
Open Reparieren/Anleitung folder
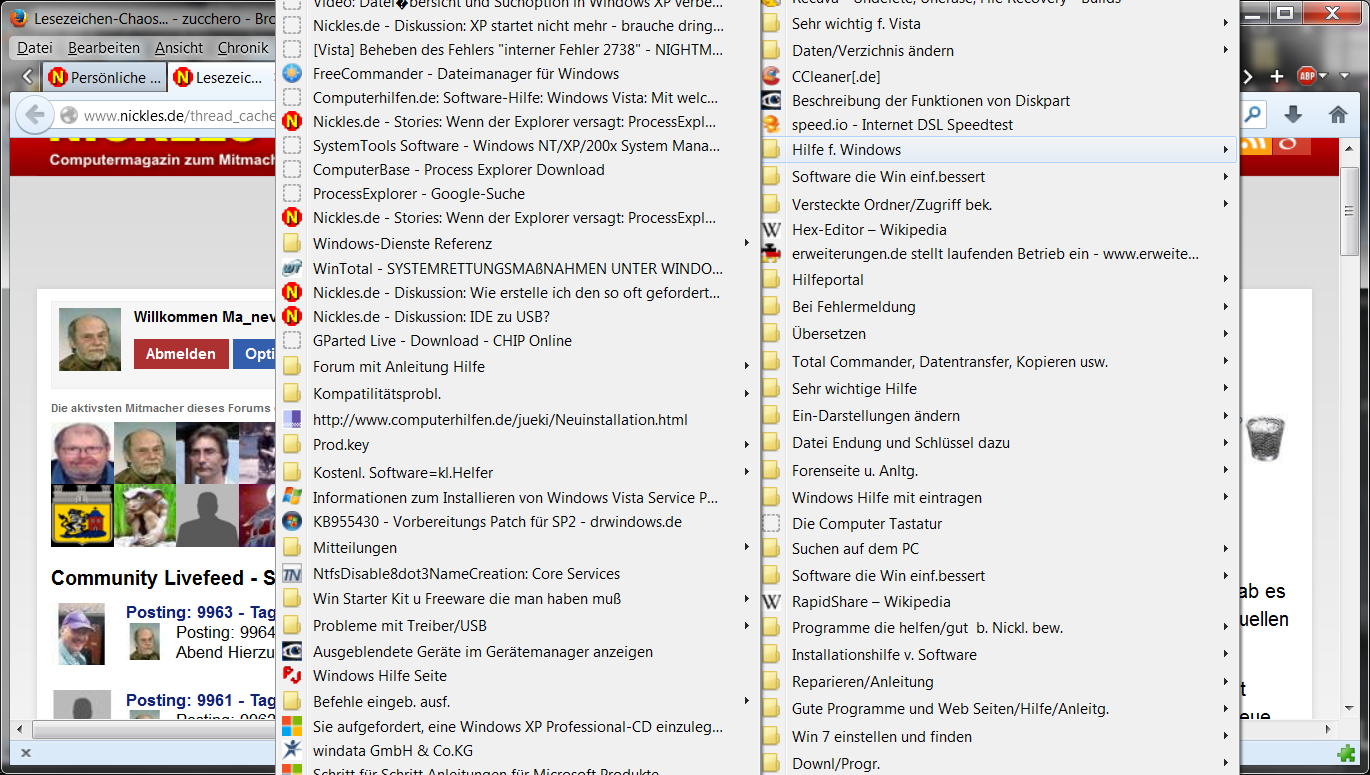click(x=1000, y=682)
